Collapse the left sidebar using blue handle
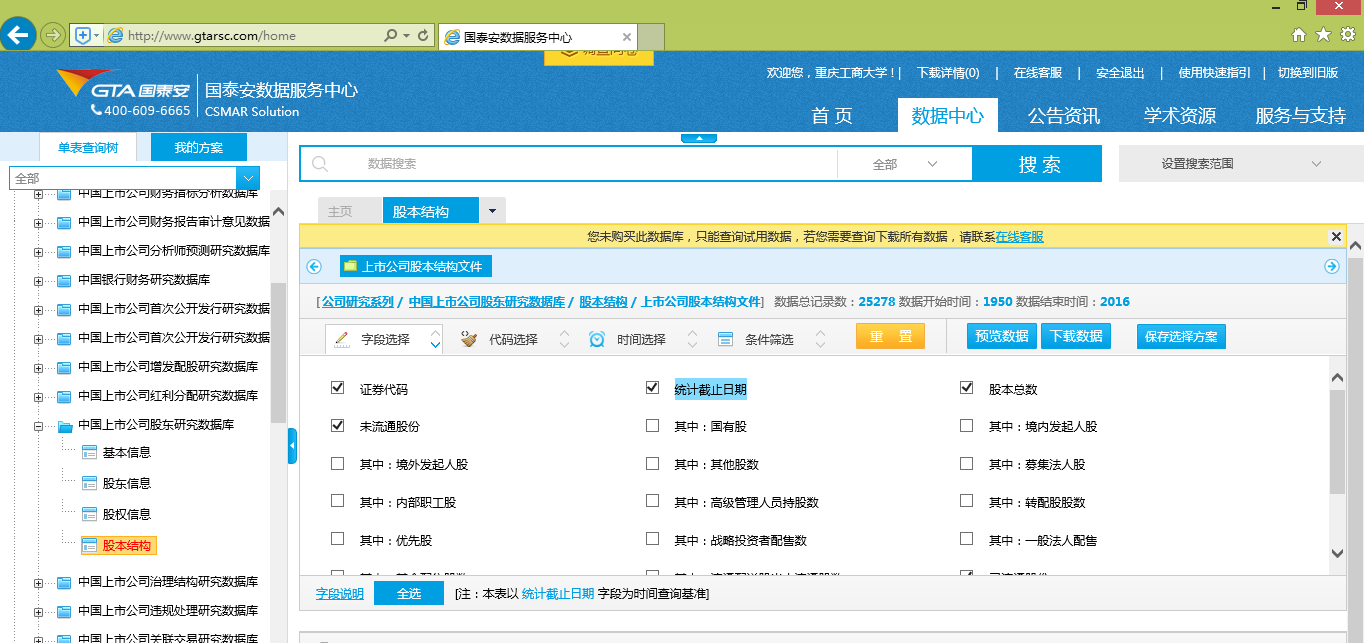1364x643 pixels. click(x=292, y=446)
